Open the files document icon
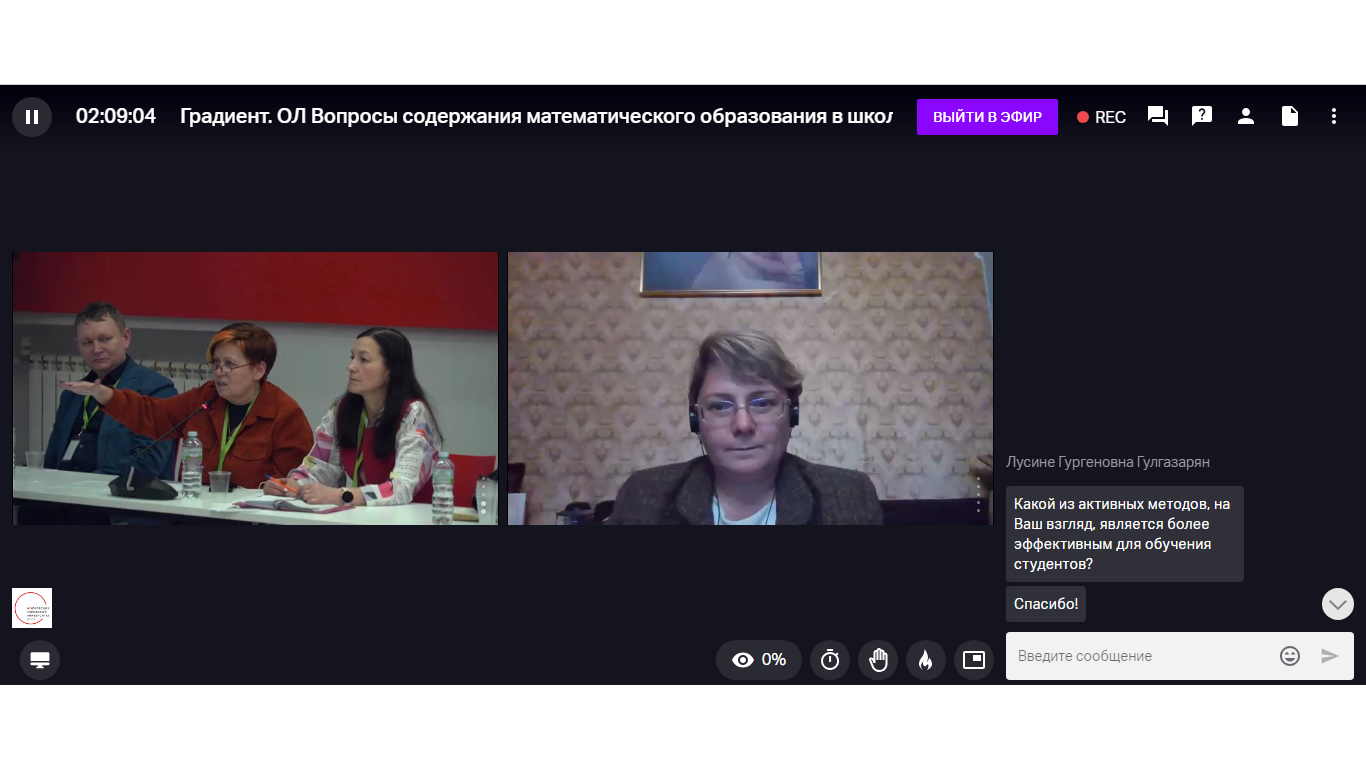1366x769 pixels. 1290,117
